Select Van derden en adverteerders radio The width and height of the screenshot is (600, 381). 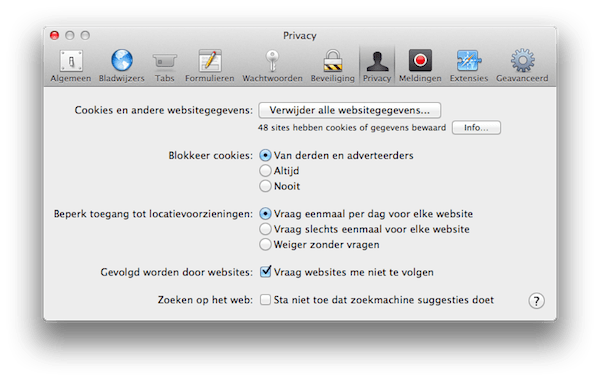[265, 155]
